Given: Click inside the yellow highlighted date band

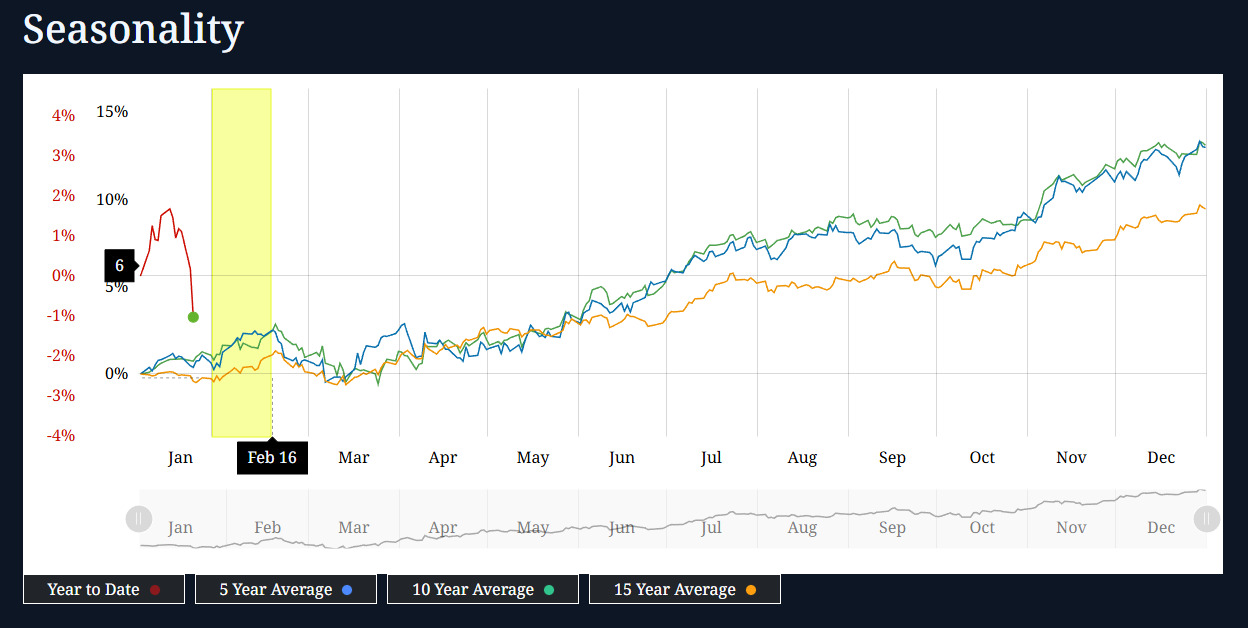Looking at the screenshot, I should pos(241,262).
